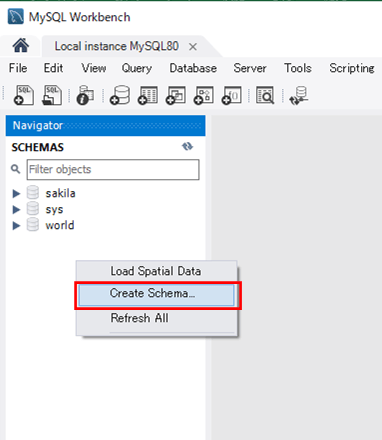Image resolution: width=382 pixels, height=440 pixels.
Task: Open the Database menu
Action: (x=193, y=68)
